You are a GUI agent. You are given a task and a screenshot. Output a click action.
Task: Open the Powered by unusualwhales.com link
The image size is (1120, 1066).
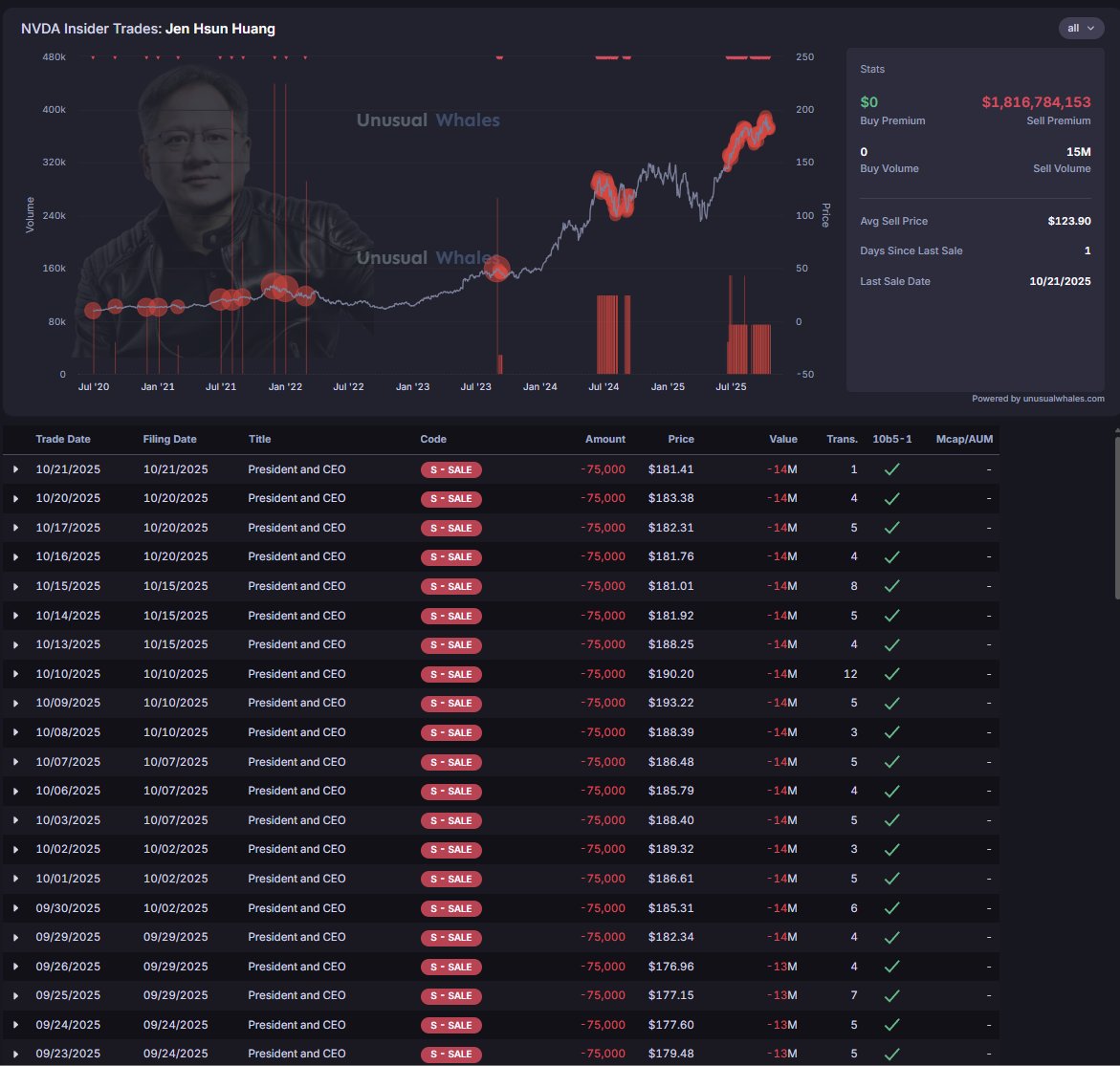tap(1038, 399)
